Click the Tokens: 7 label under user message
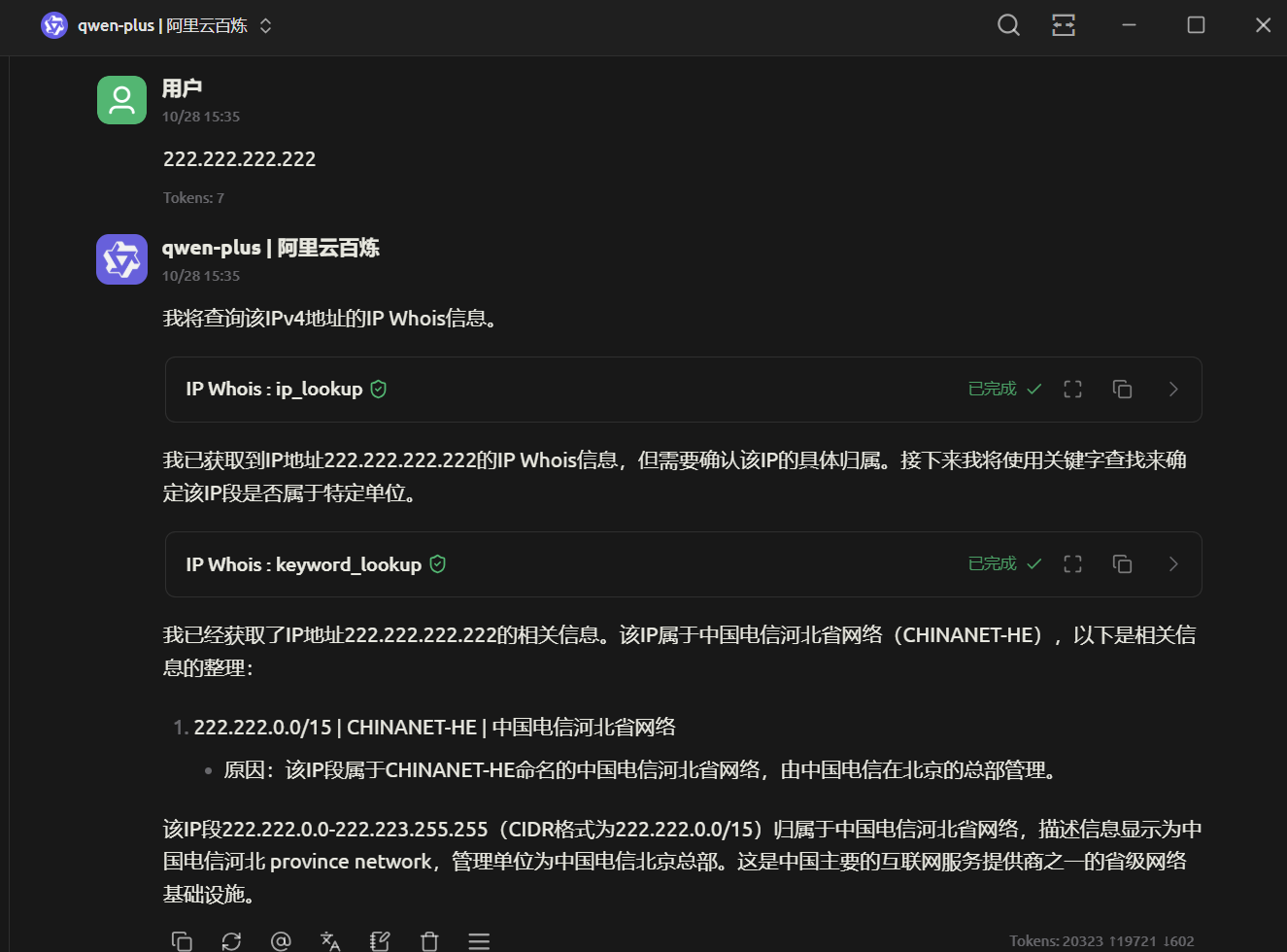The height and width of the screenshot is (952, 1287). (x=192, y=197)
